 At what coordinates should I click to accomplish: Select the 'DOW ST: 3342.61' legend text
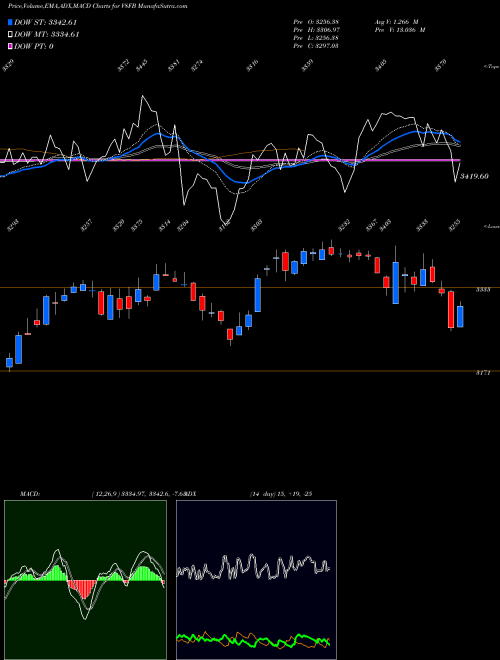[x=45, y=22]
